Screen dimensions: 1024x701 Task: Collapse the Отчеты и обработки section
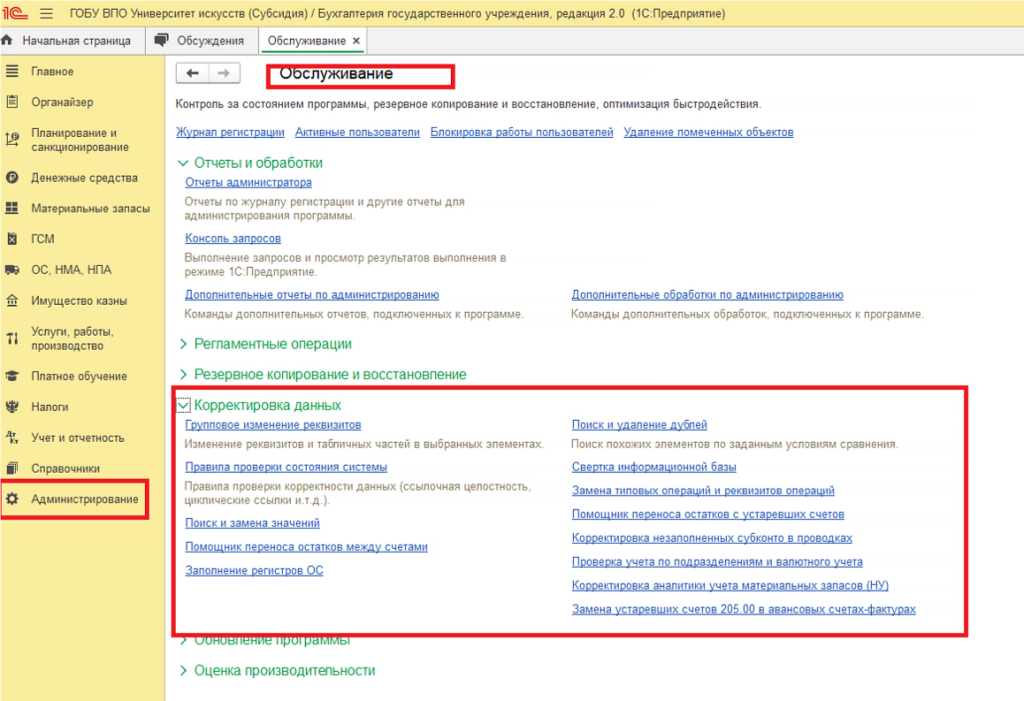(x=183, y=163)
